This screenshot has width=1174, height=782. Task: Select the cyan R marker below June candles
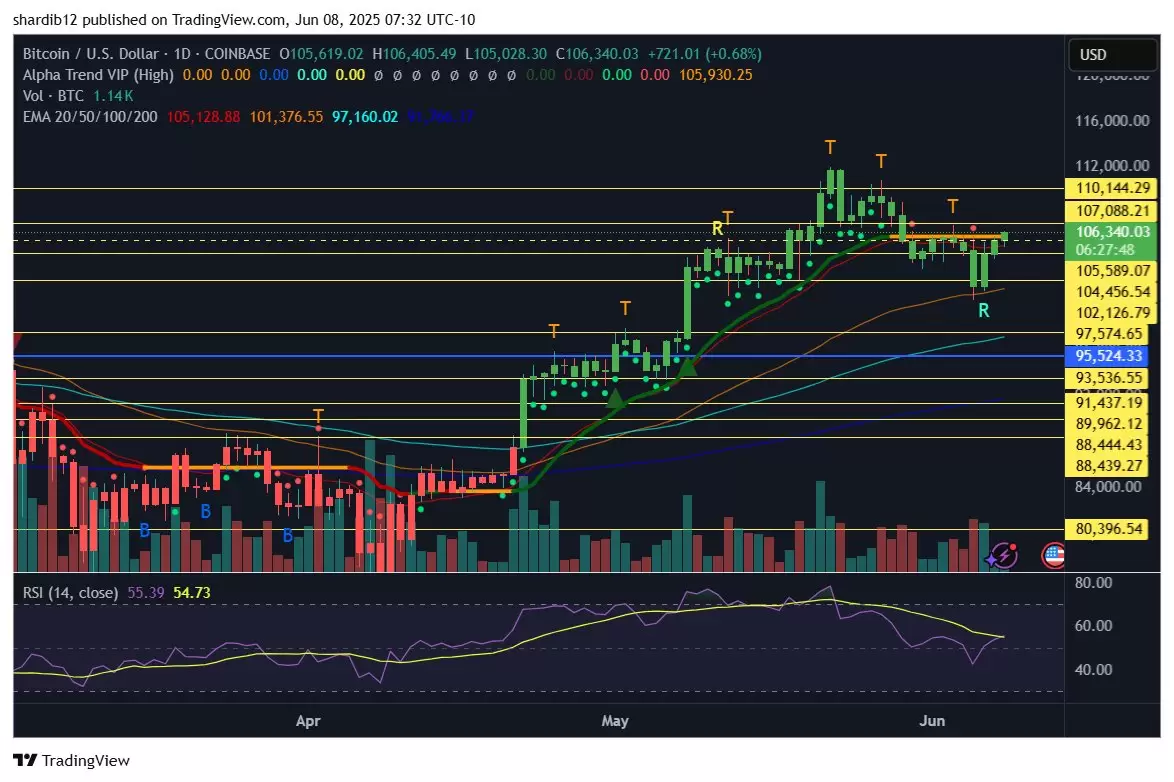click(984, 310)
